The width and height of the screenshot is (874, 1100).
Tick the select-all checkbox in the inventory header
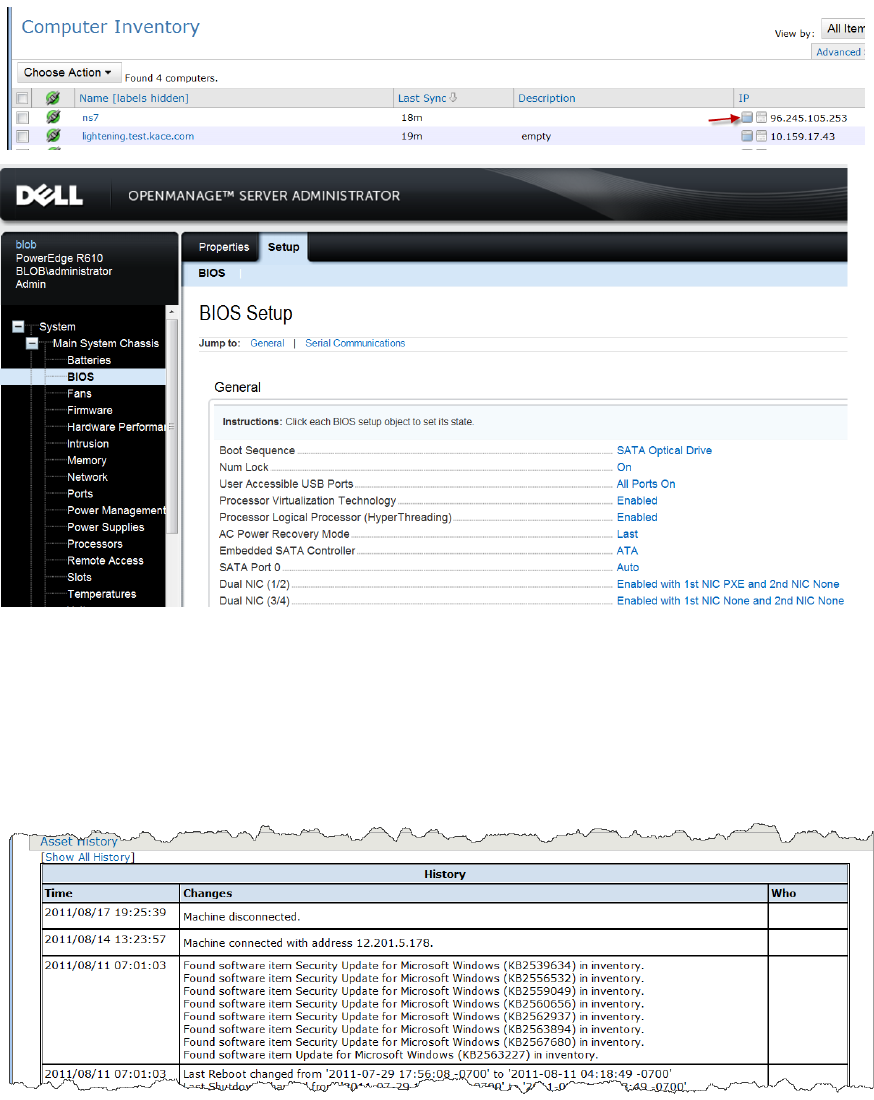coord(22,98)
